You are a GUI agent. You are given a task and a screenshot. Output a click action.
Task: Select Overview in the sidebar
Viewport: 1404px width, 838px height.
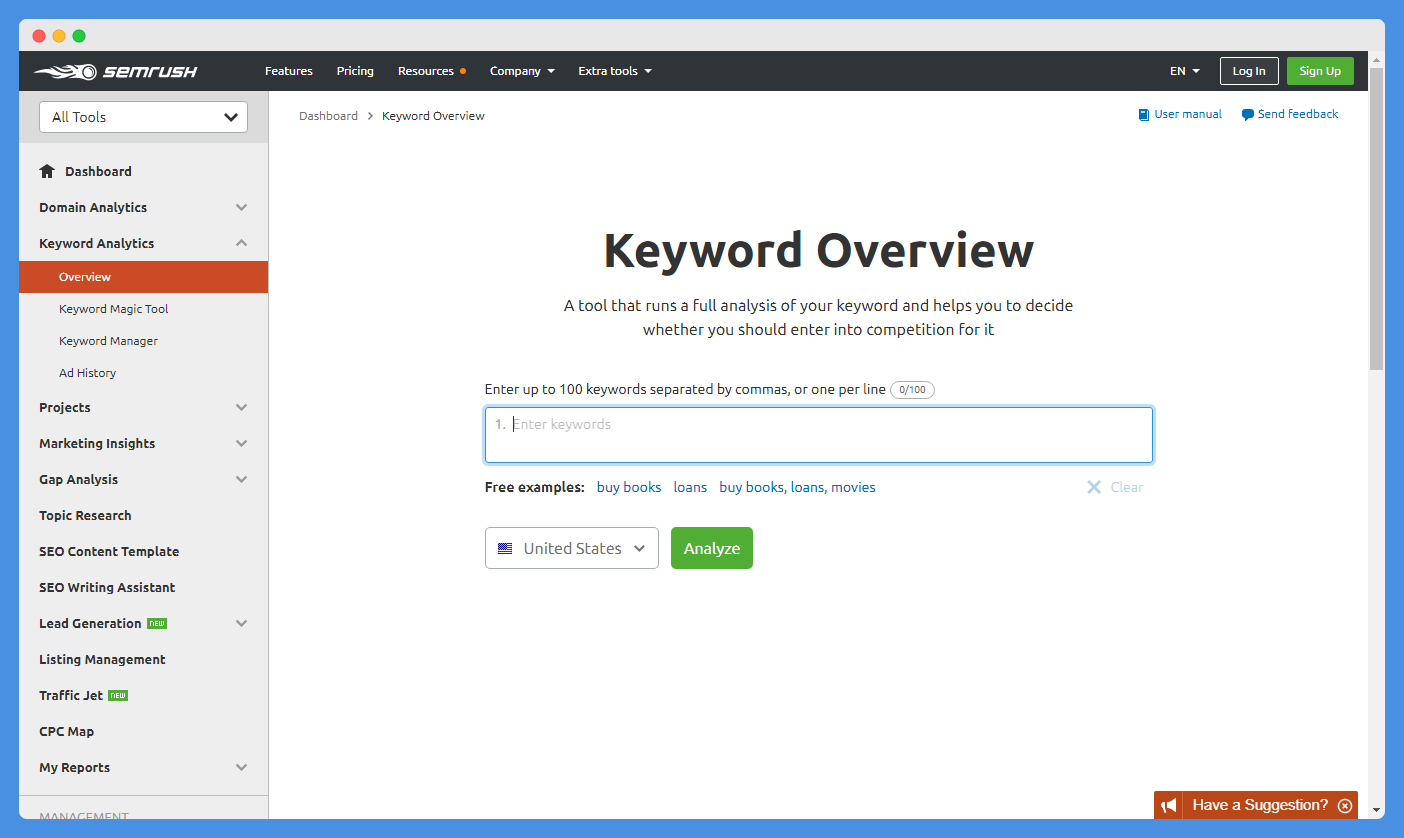coord(143,277)
